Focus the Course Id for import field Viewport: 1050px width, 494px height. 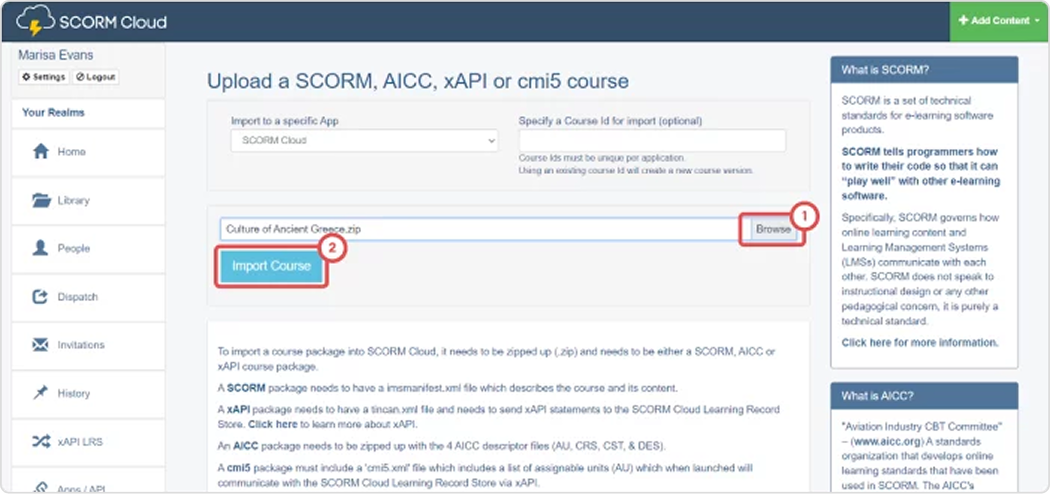point(652,141)
